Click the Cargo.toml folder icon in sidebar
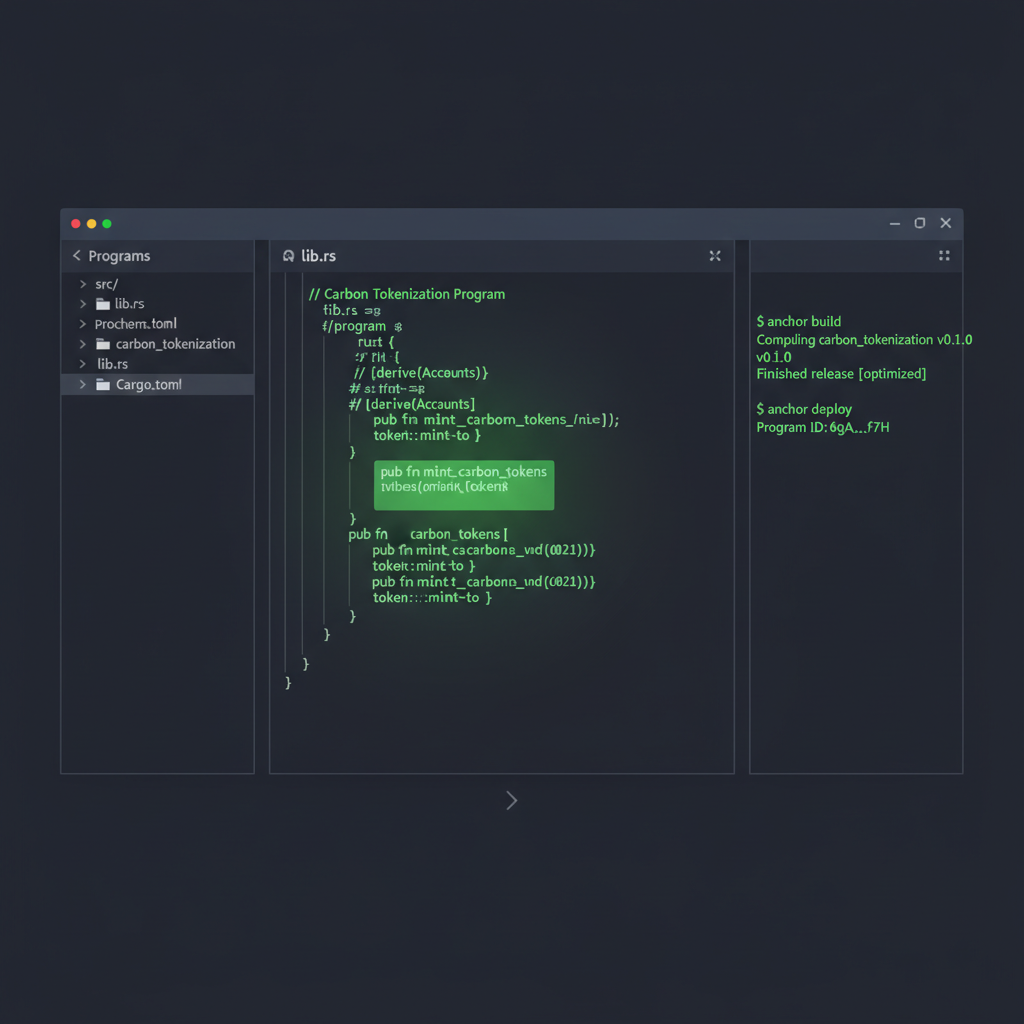Viewport: 1024px width, 1024px height. point(102,383)
